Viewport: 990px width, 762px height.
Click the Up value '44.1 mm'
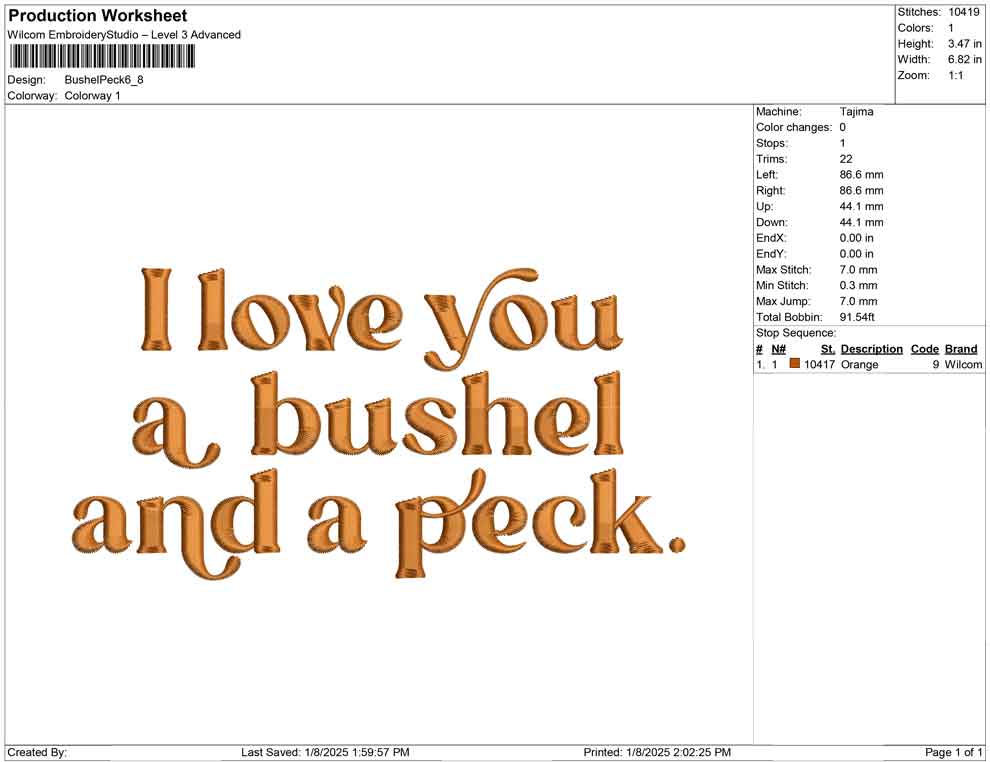[861, 206]
